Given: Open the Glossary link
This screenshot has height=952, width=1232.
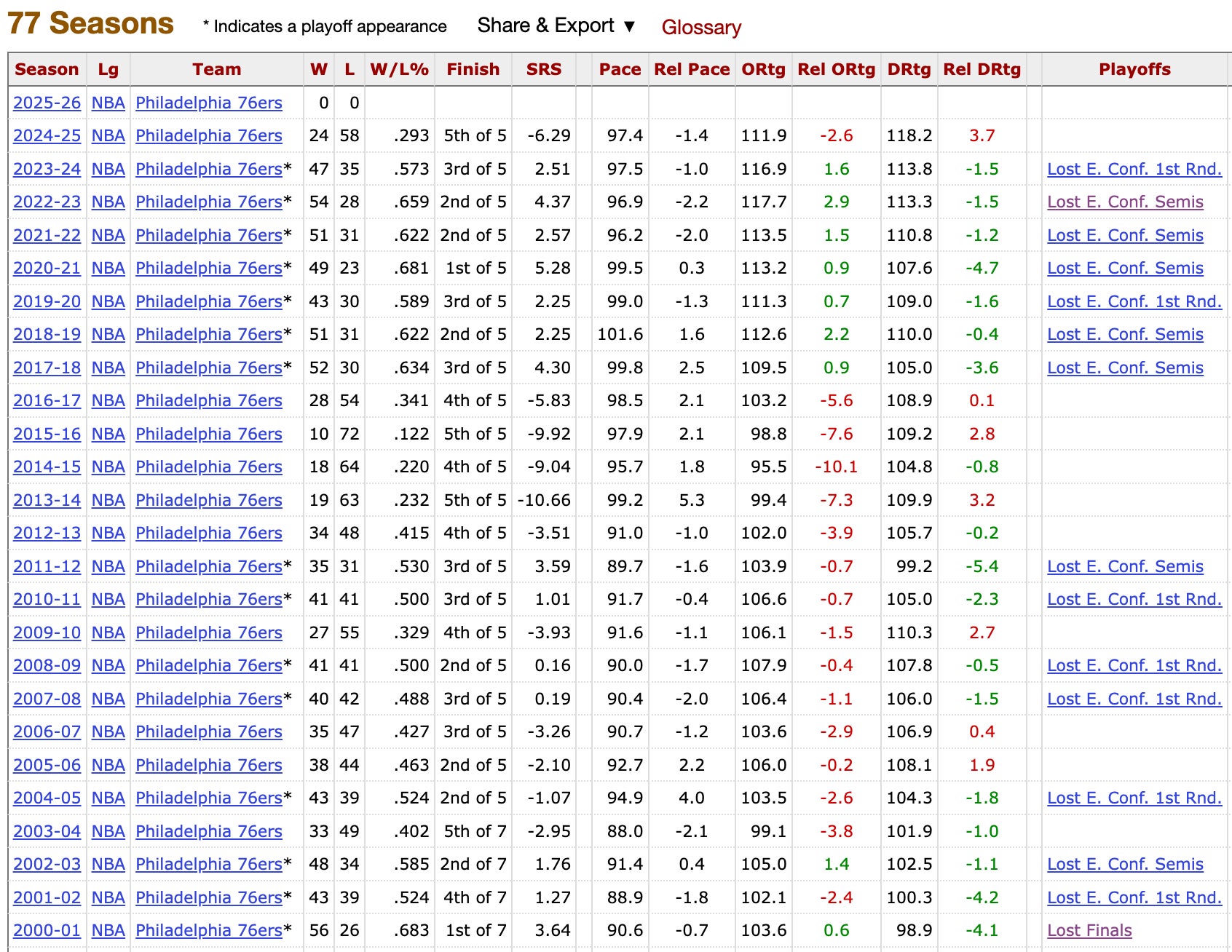Looking at the screenshot, I should (700, 28).
